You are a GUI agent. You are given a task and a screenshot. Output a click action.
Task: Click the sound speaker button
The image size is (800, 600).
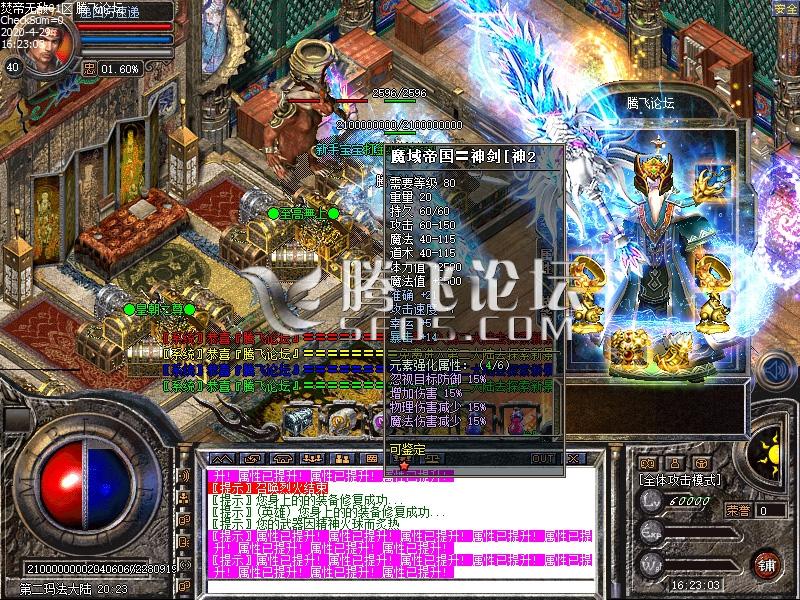[776, 371]
